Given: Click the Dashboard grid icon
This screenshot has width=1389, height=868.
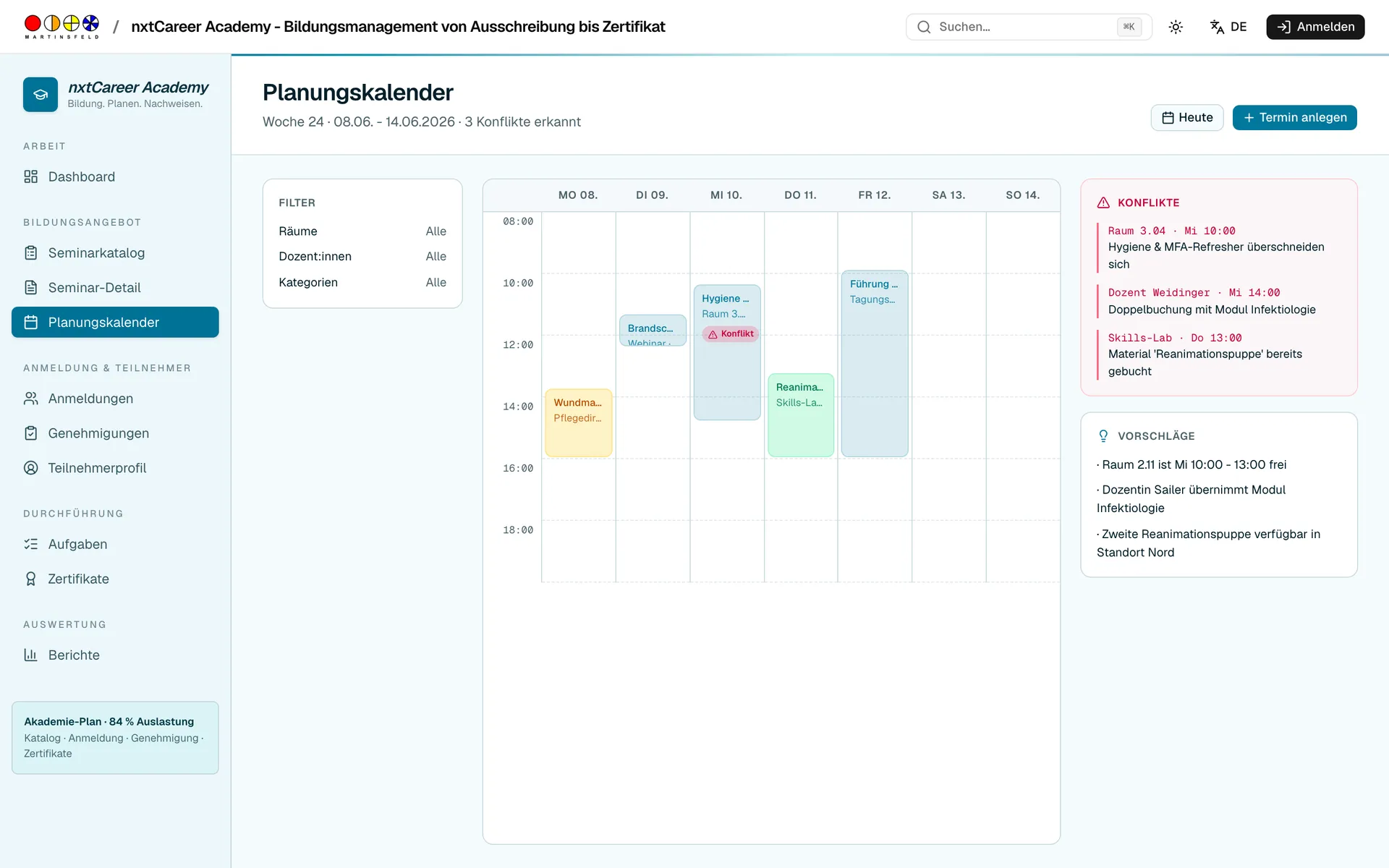Looking at the screenshot, I should 30,176.
